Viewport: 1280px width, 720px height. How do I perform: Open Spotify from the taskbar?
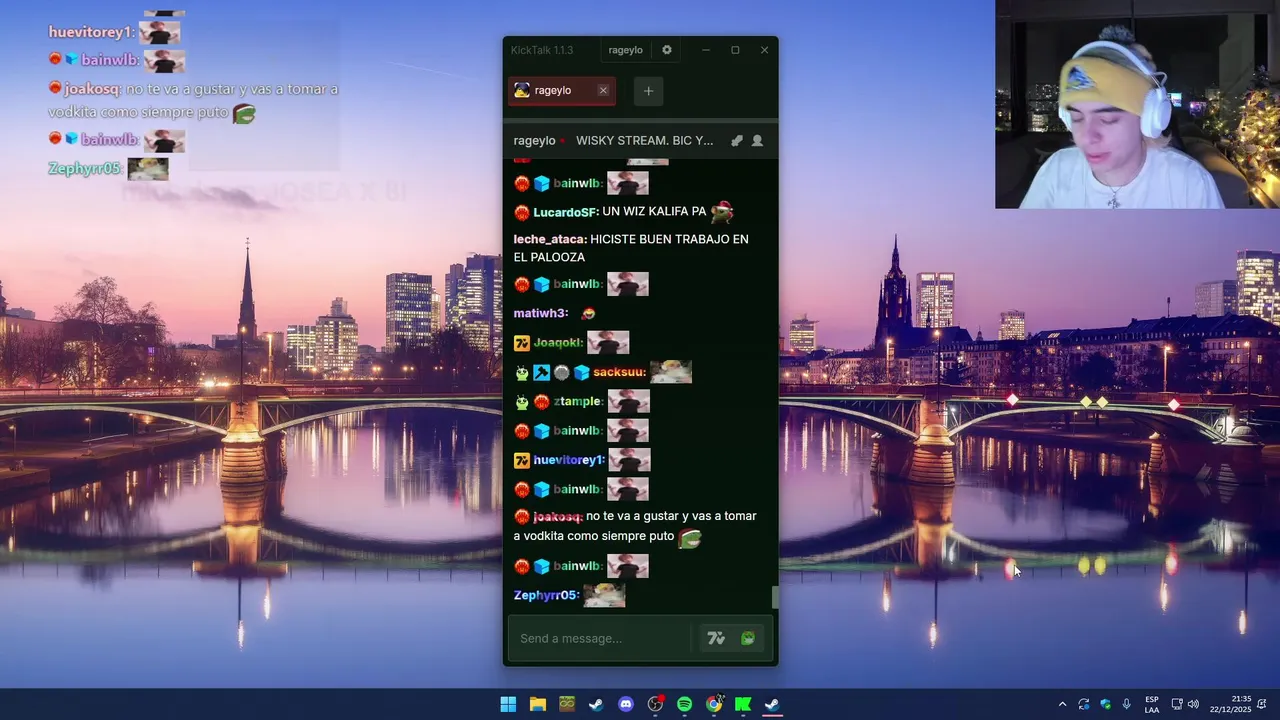(x=684, y=704)
